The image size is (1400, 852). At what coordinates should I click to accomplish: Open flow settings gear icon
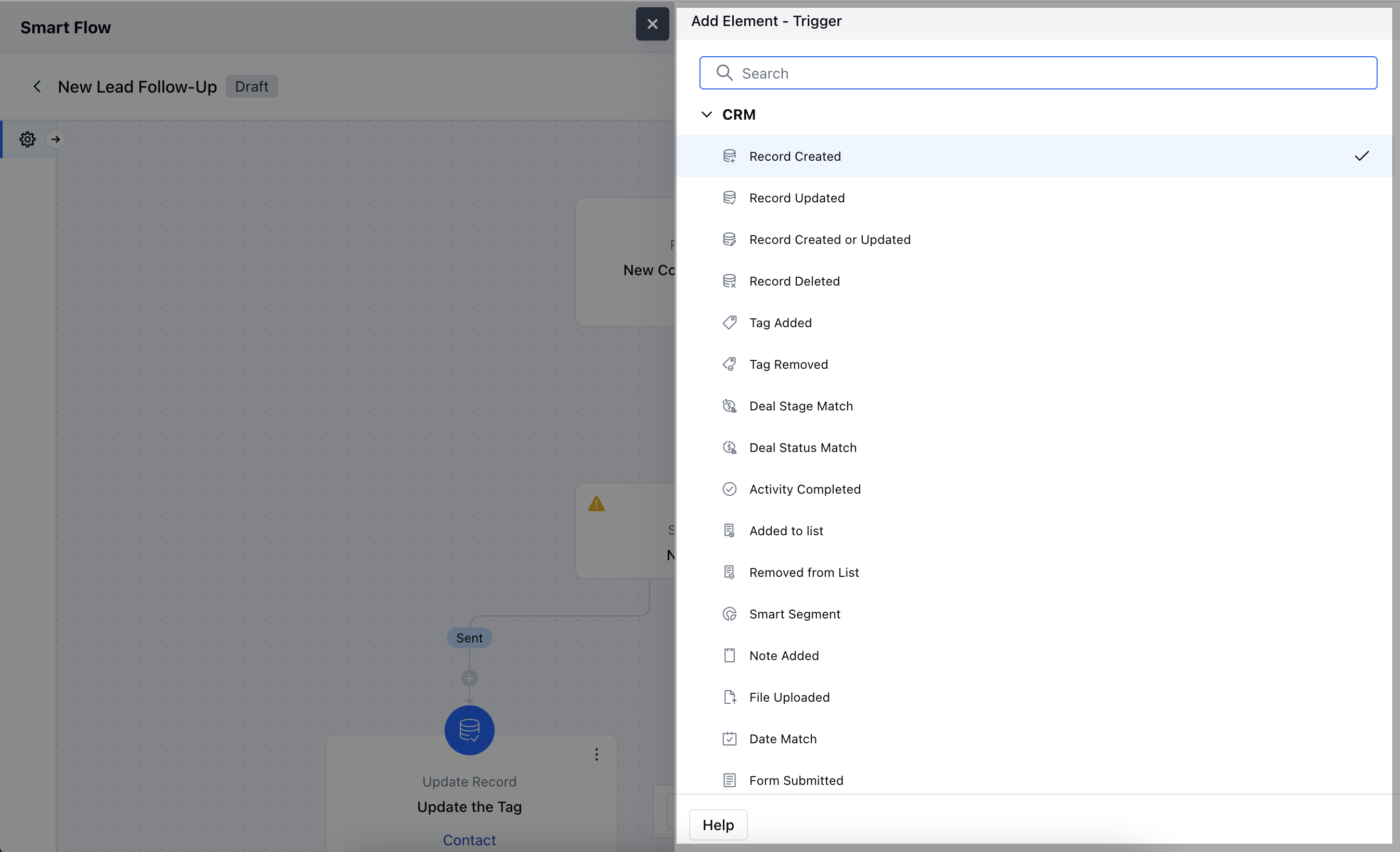point(27,139)
